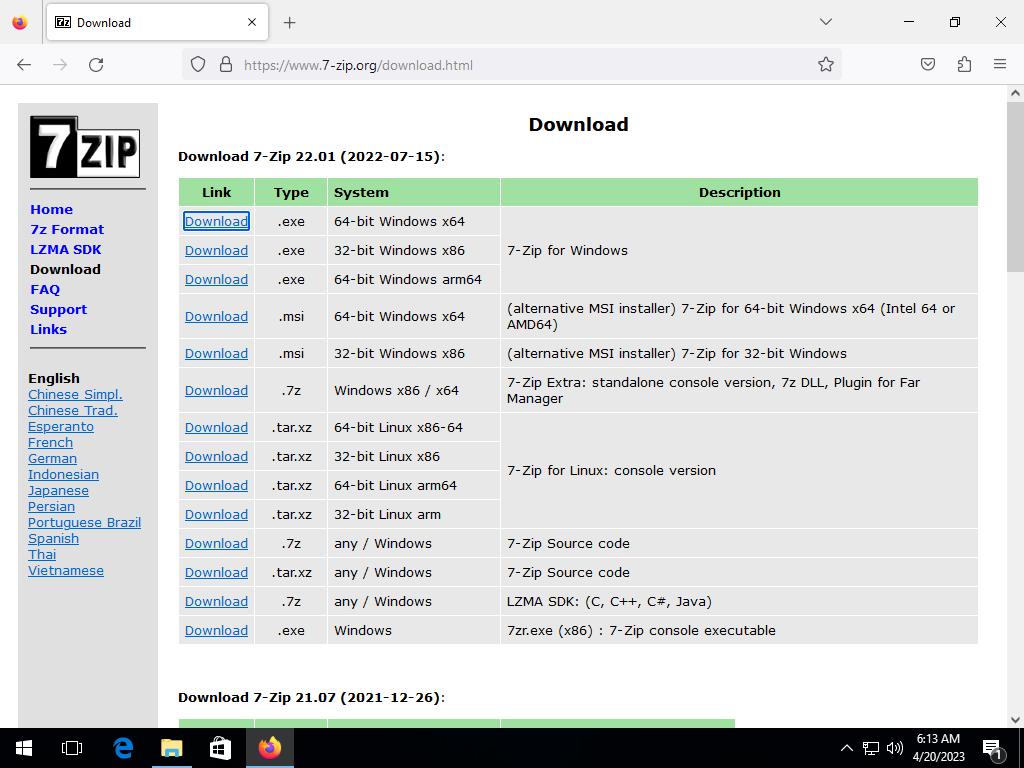
Task: Switch language to German
Action: 52,458
